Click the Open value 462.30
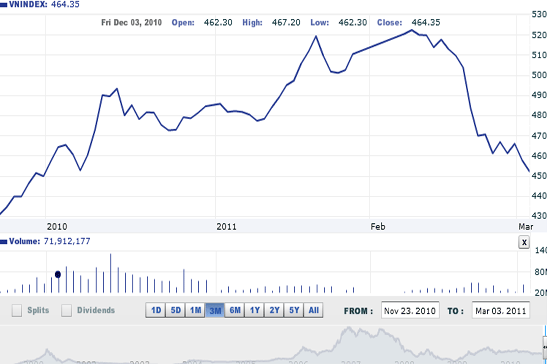Image resolution: width=550 pixels, height=364 pixels. coord(218,22)
